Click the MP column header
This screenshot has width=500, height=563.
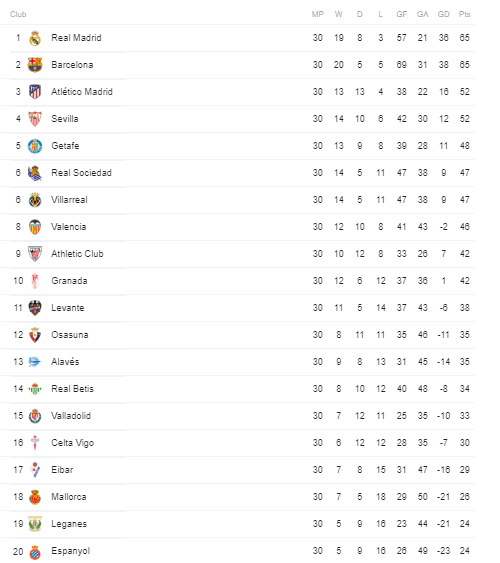[318, 14]
